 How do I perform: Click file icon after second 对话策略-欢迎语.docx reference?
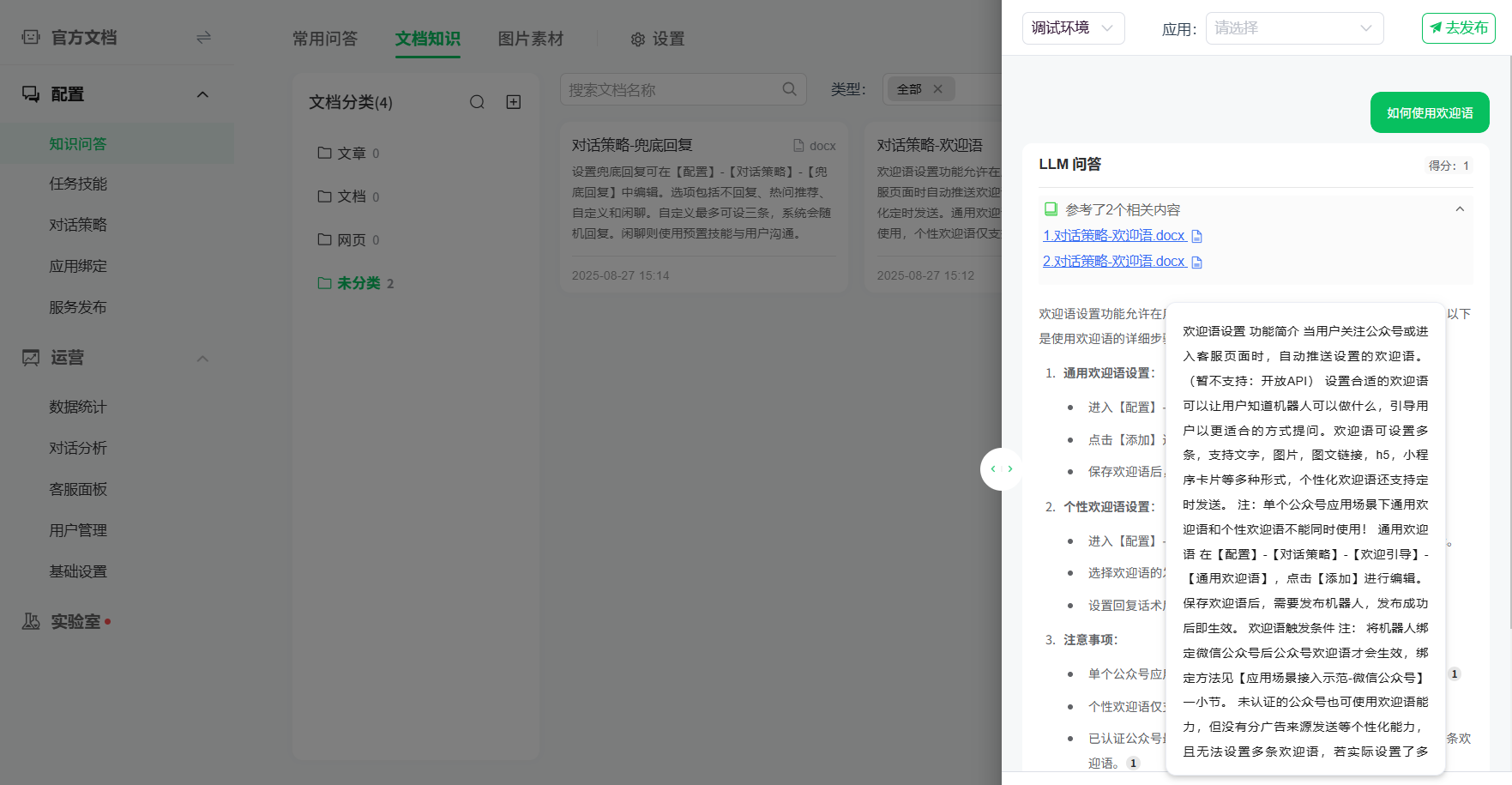coord(1197,262)
